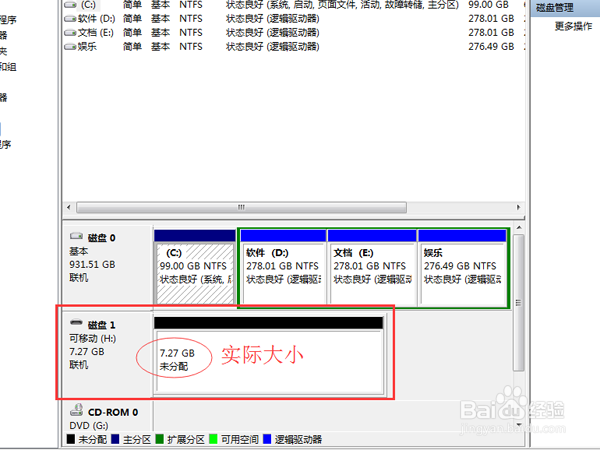
Task: Click the 磁盘 0 disk label panel
Action: 108,265
